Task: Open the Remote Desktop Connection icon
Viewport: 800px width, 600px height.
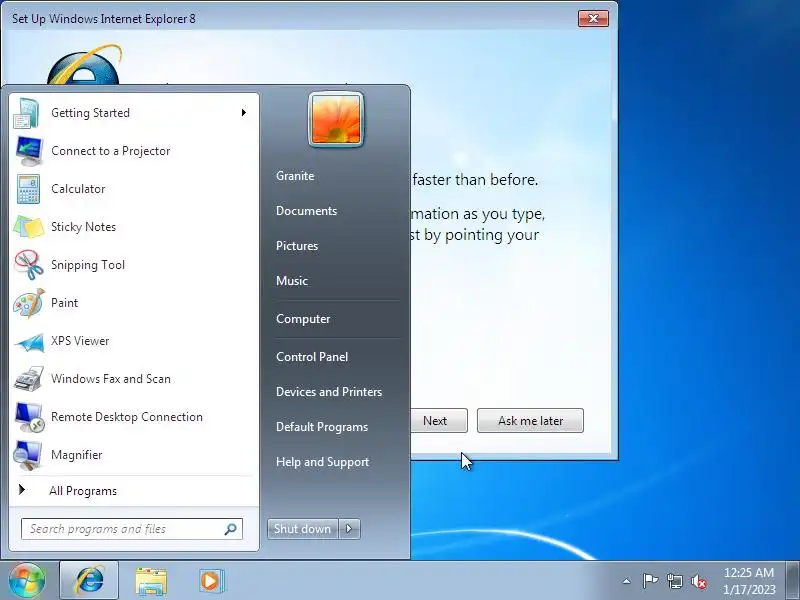Action: 29,417
